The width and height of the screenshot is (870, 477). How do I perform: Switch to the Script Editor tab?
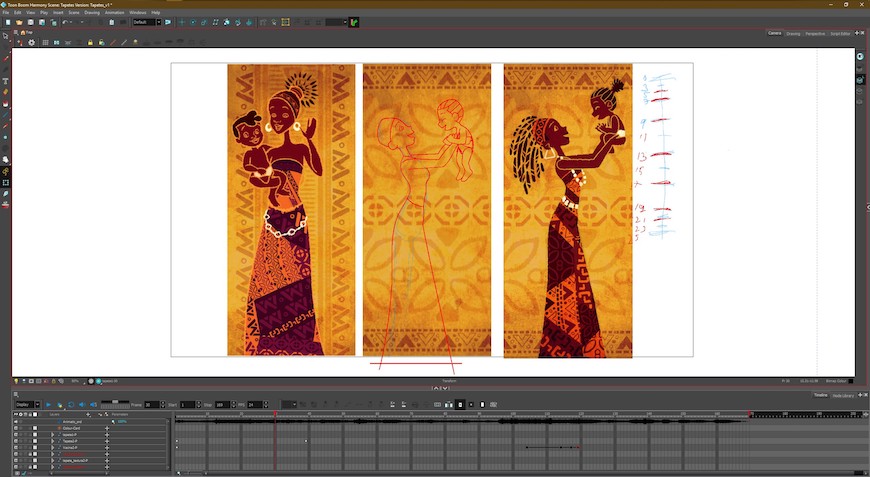[x=840, y=33]
